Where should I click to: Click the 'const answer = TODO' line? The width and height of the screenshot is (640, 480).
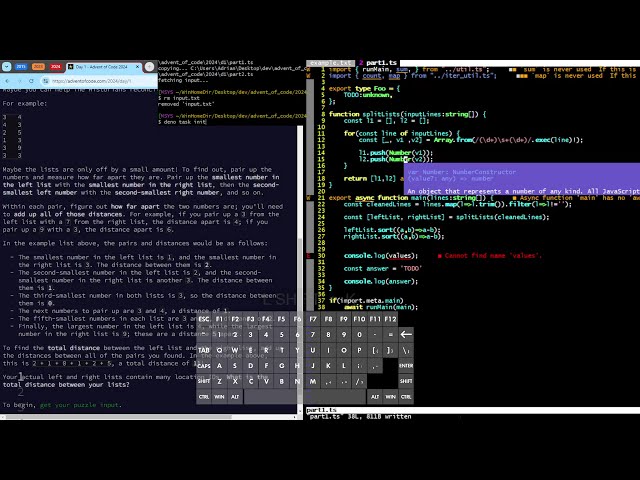[x=382, y=269]
